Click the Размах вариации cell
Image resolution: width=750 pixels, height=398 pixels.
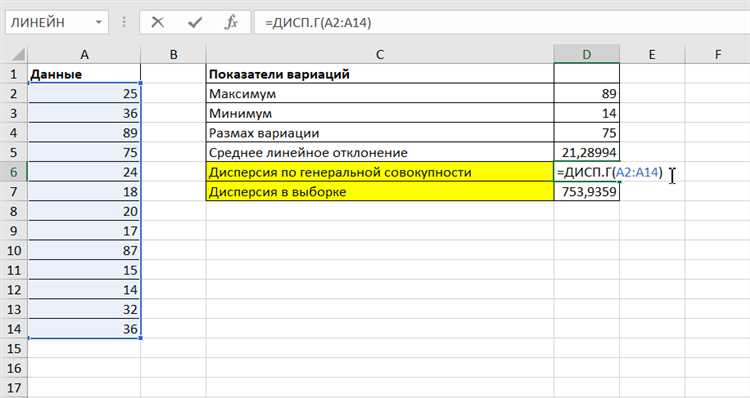(x=380, y=133)
